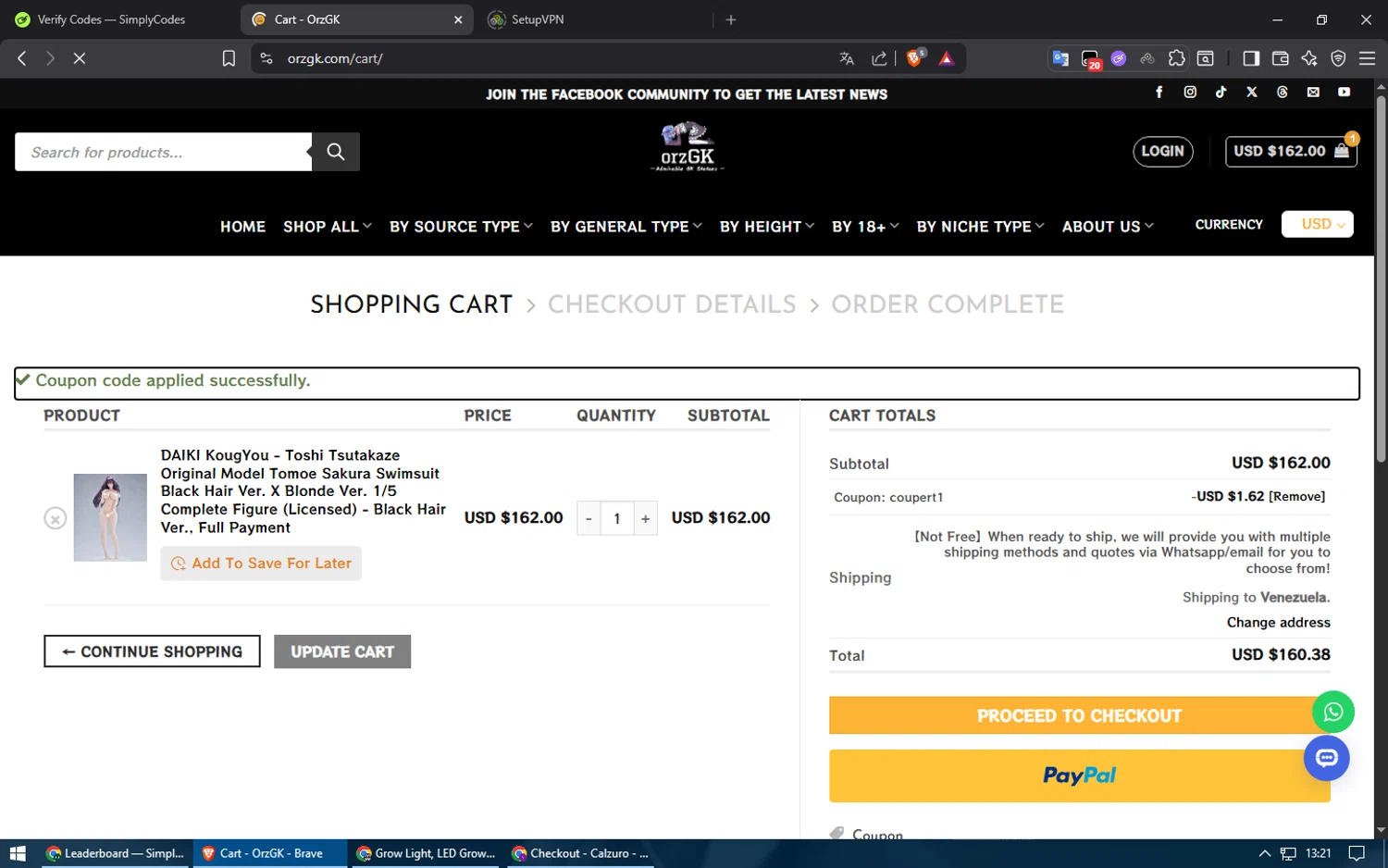Open the browser hamburger menu
The image size is (1388, 868).
pyautogui.click(x=1367, y=58)
